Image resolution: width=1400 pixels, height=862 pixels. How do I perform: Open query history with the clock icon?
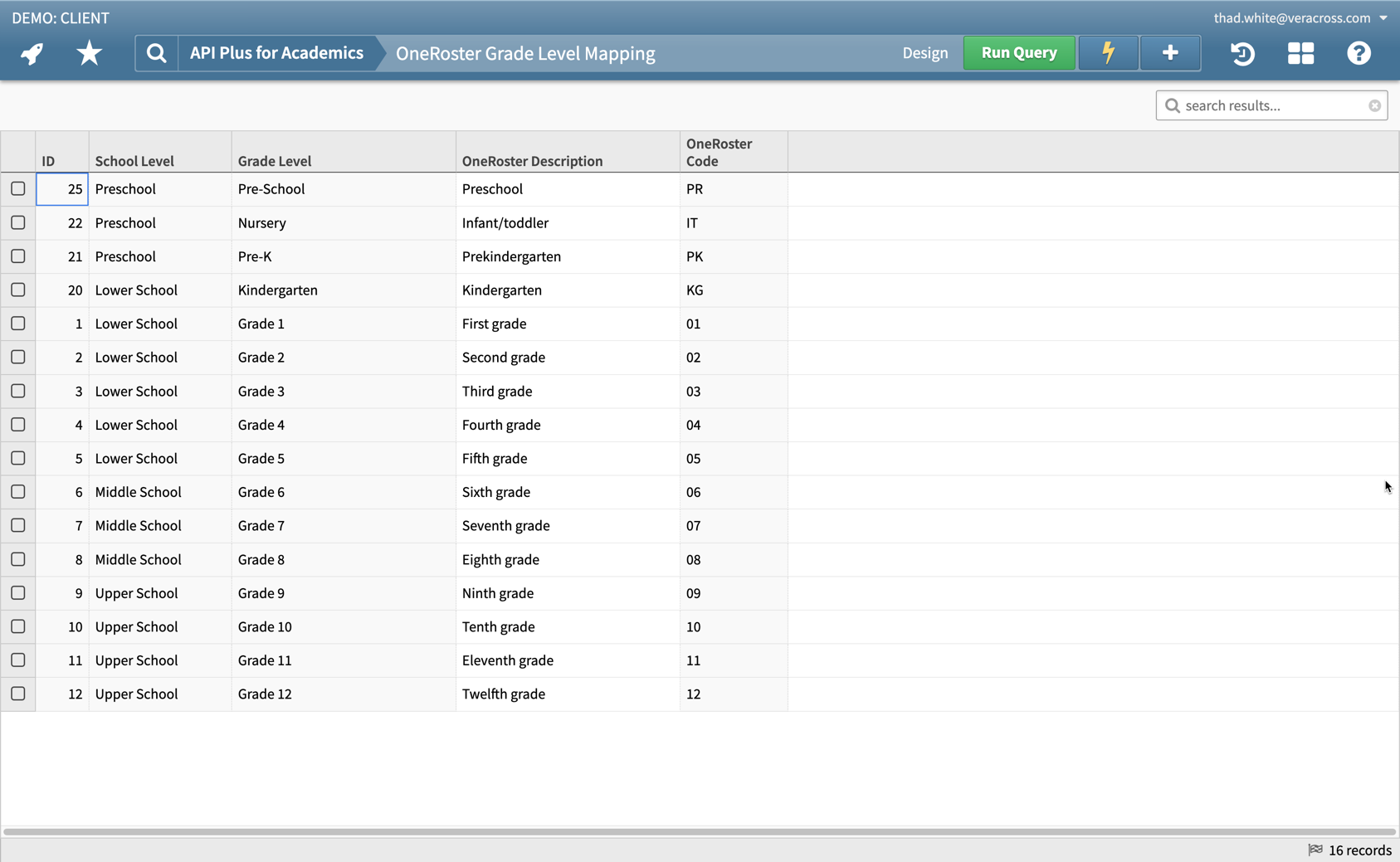(x=1242, y=53)
